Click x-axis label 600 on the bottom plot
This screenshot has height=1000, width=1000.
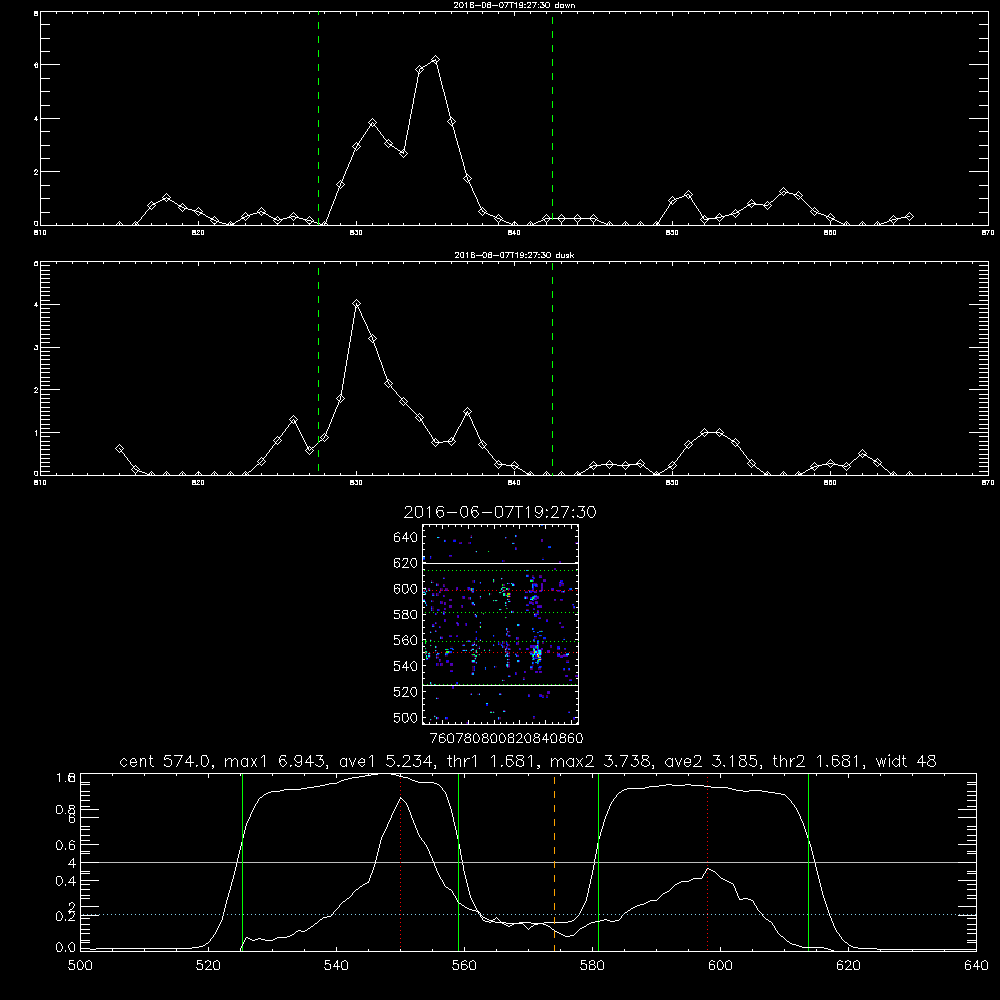click(720, 966)
